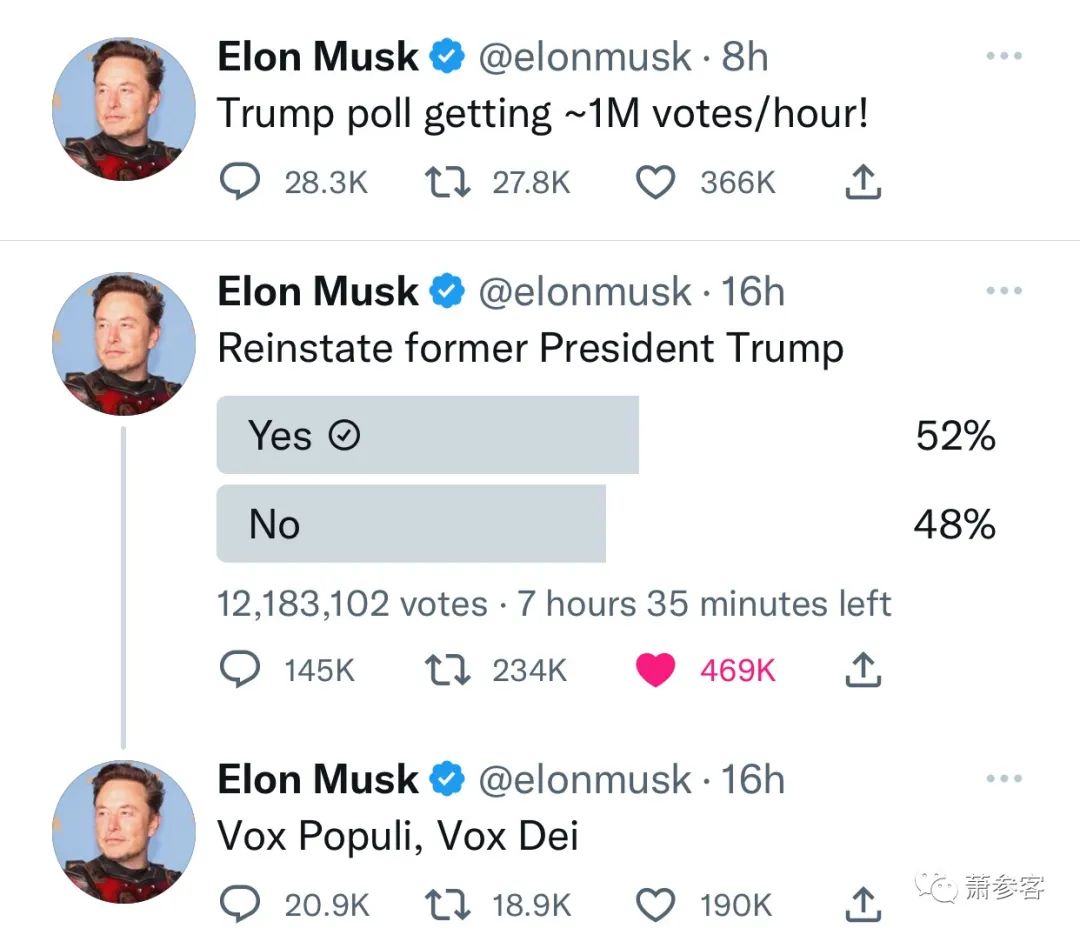Open the three-dot menu on poll tweet

pos(1004,291)
